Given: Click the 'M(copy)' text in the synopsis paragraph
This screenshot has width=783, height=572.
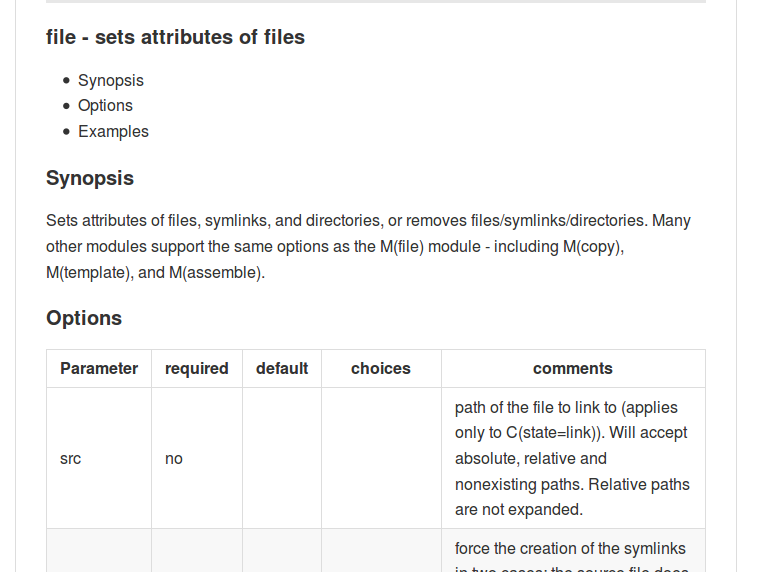Looking at the screenshot, I should tap(595, 246).
